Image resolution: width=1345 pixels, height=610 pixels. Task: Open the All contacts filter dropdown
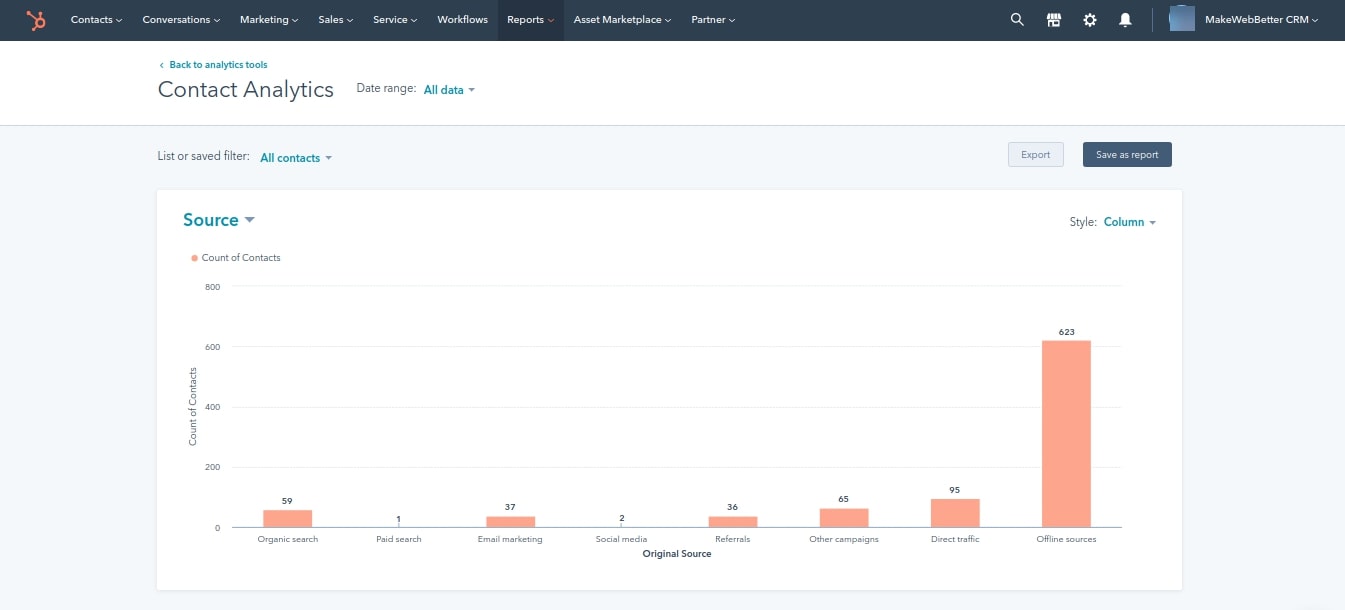(295, 157)
